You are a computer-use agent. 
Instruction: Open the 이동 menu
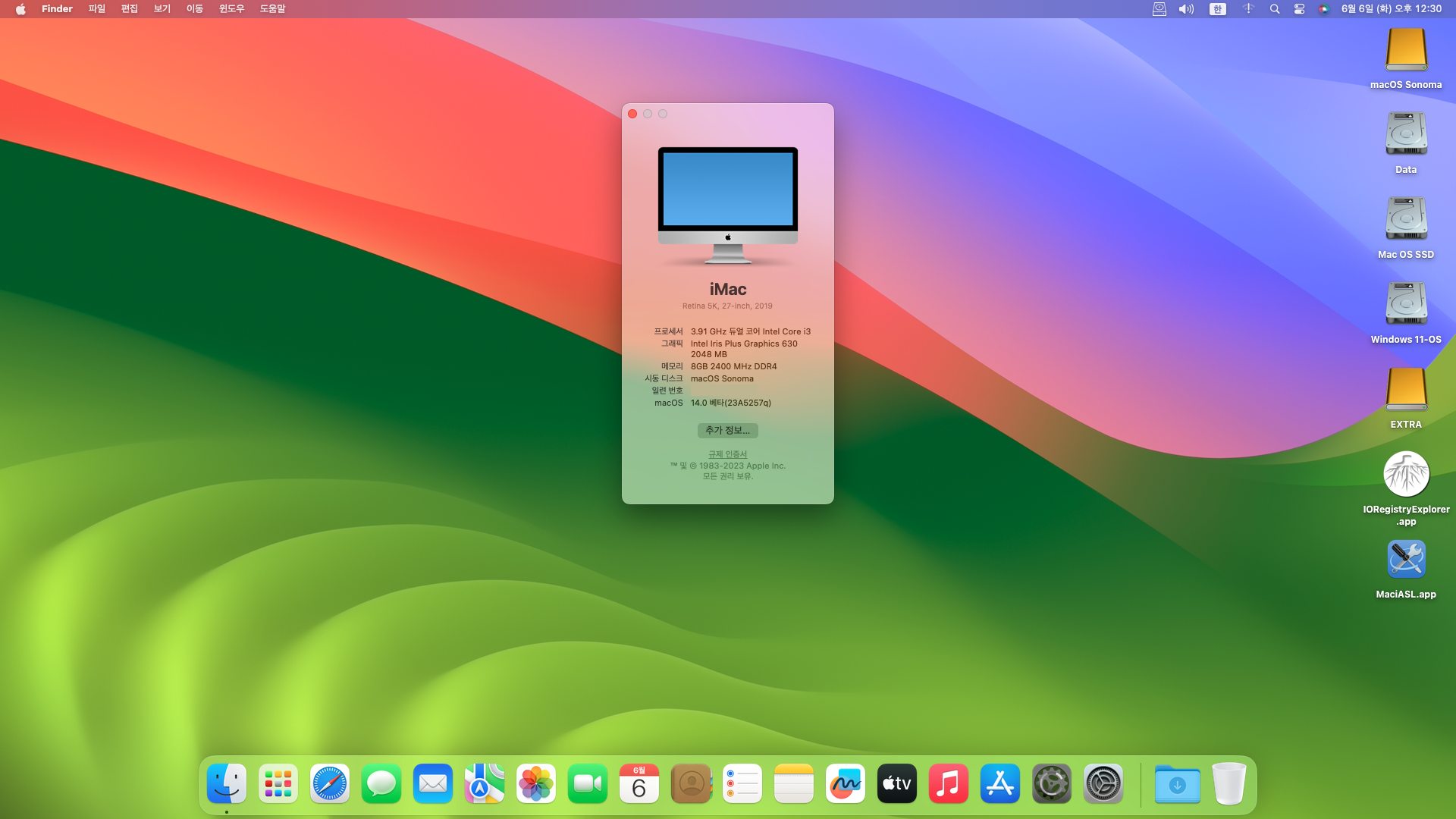point(195,9)
